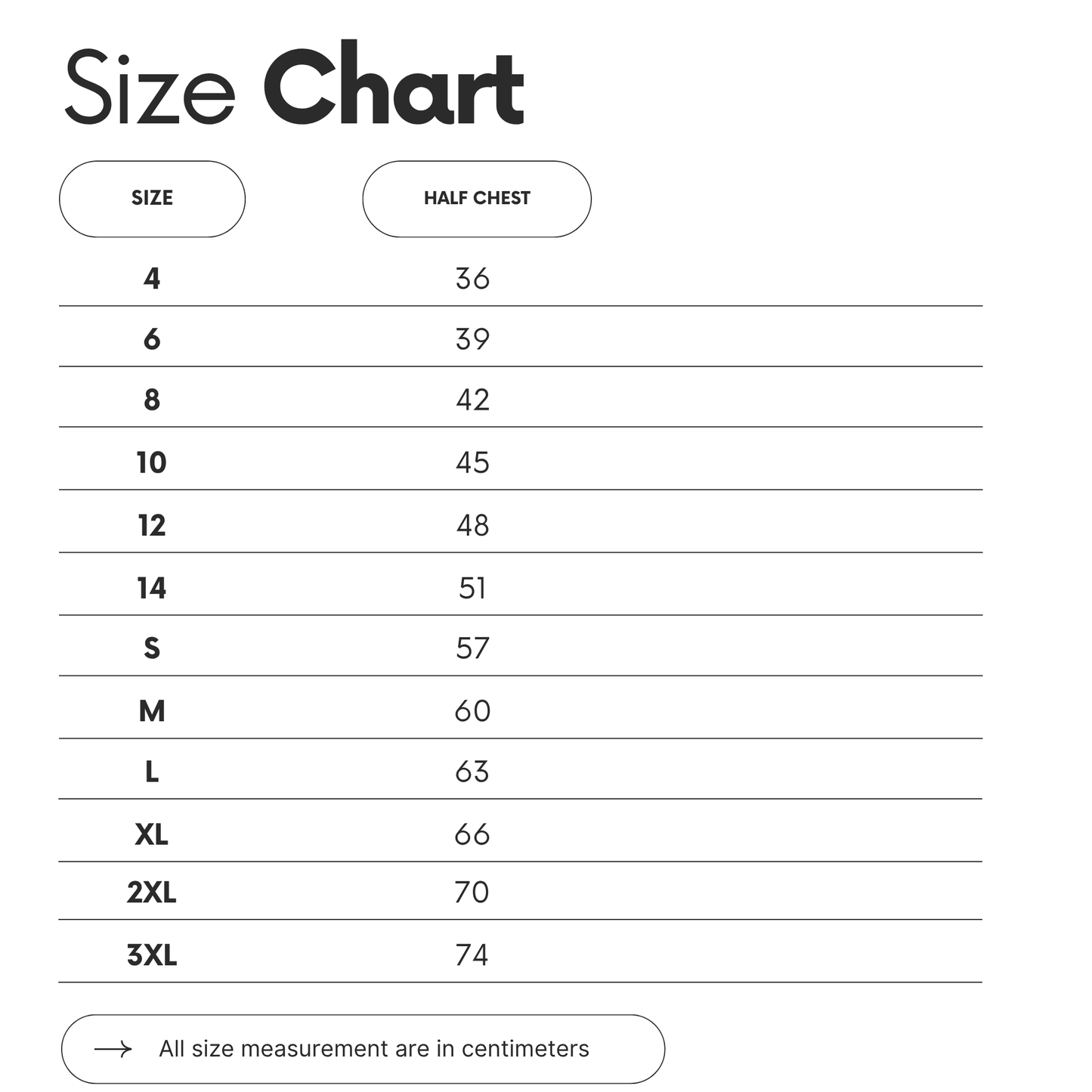Select the size S row label

(x=152, y=648)
